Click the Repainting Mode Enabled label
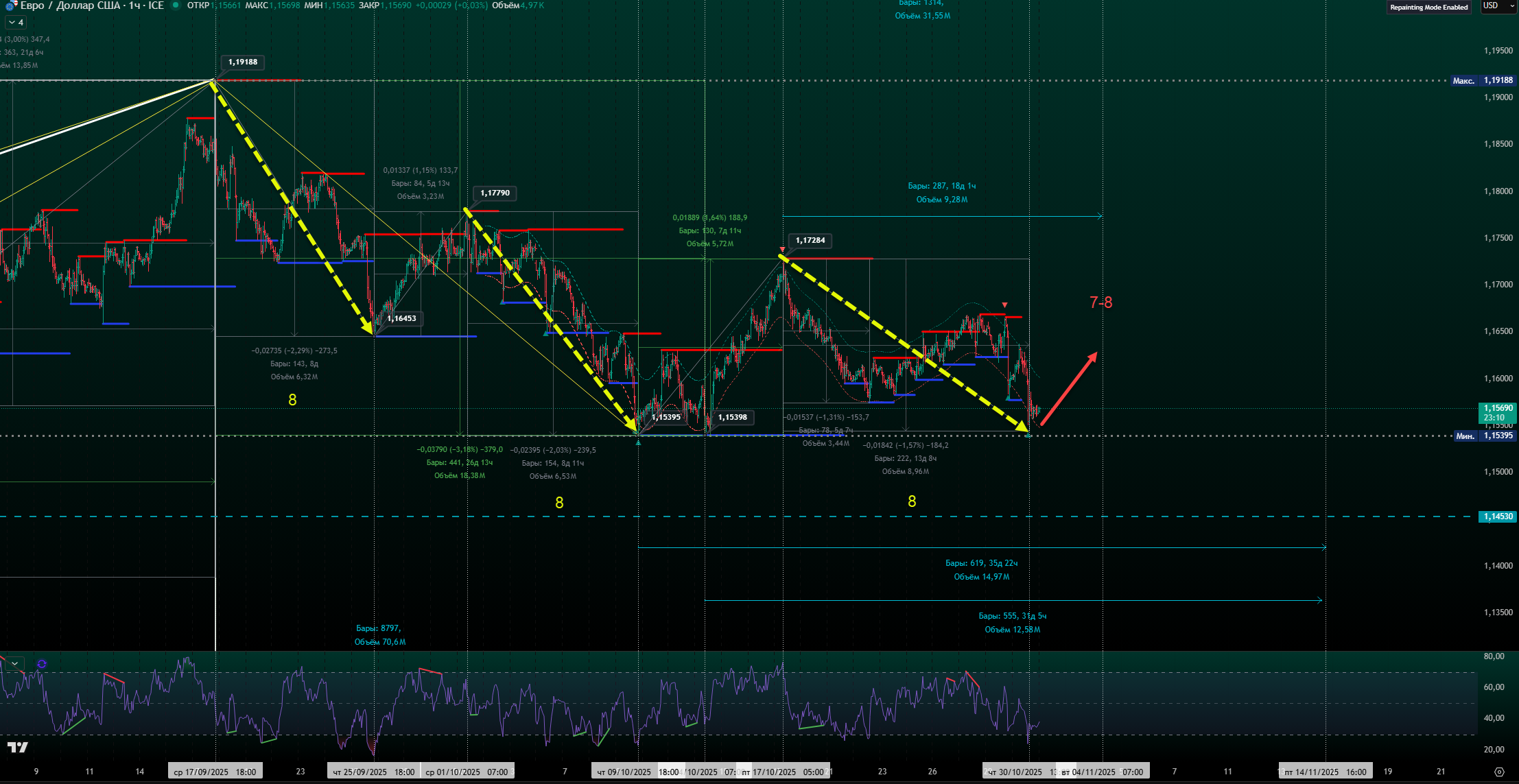The width and height of the screenshot is (1519, 784). 1428,8
